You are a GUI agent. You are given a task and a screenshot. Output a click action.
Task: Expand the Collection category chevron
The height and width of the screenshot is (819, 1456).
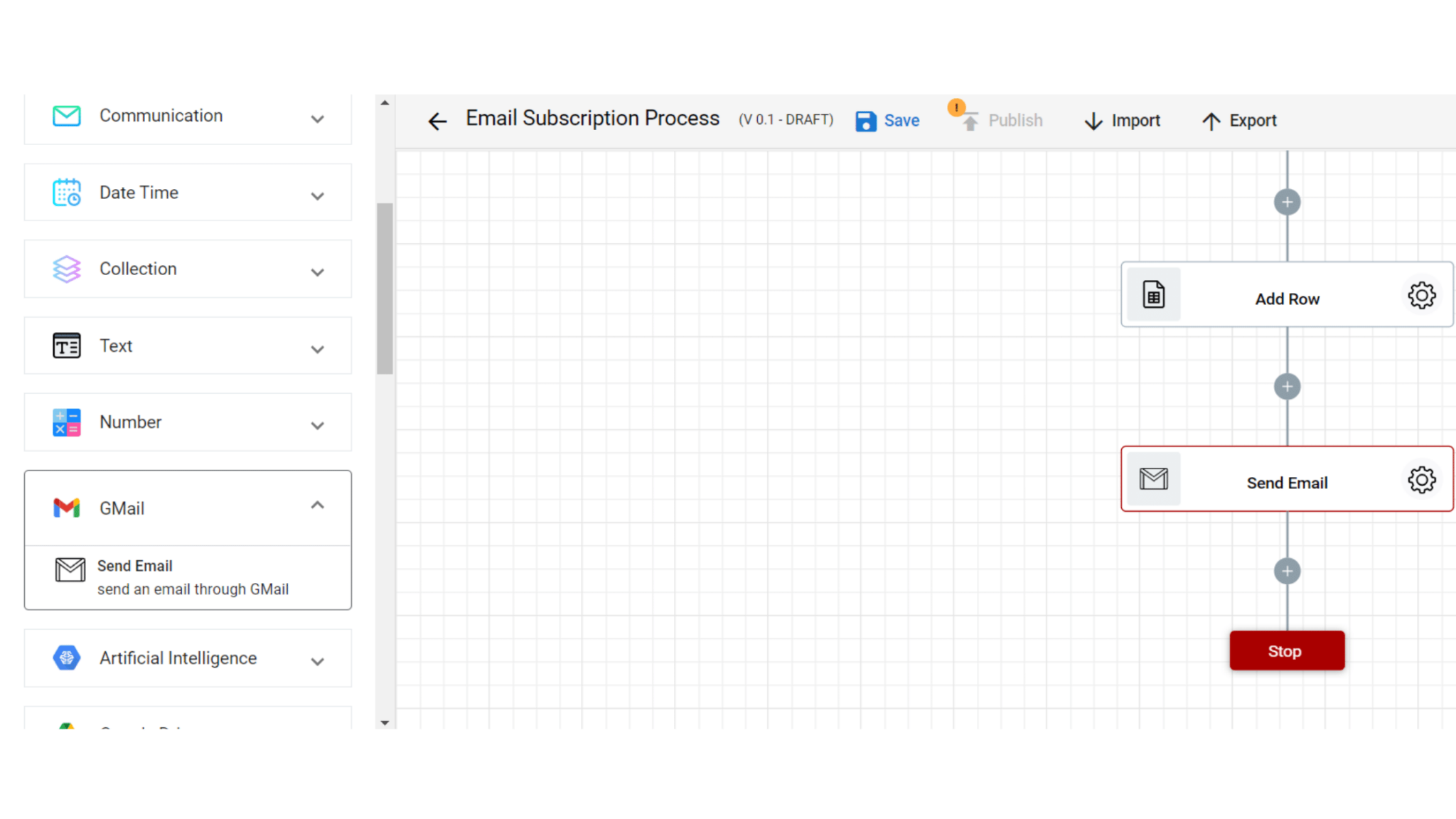pos(318,272)
